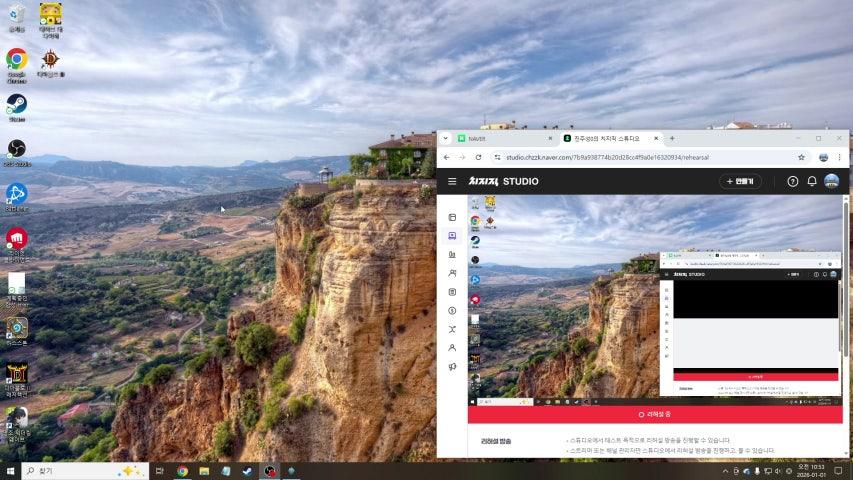Open white document file desktop icon
This screenshot has width=853, height=480.
(x=17, y=288)
